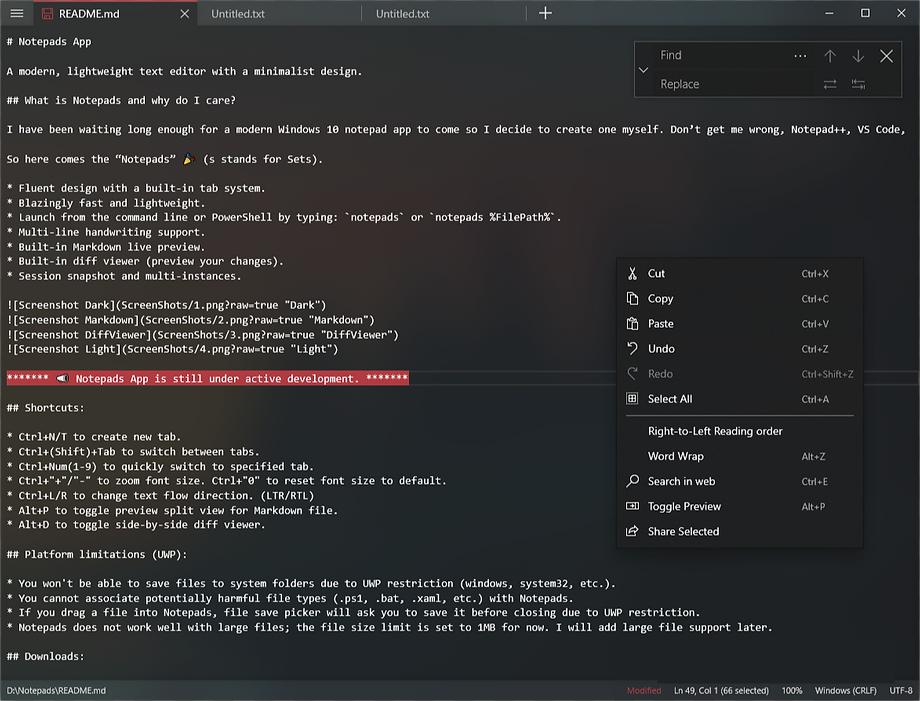Click the Replace All icon in Find bar
This screenshot has height=701, width=920.
point(858,84)
